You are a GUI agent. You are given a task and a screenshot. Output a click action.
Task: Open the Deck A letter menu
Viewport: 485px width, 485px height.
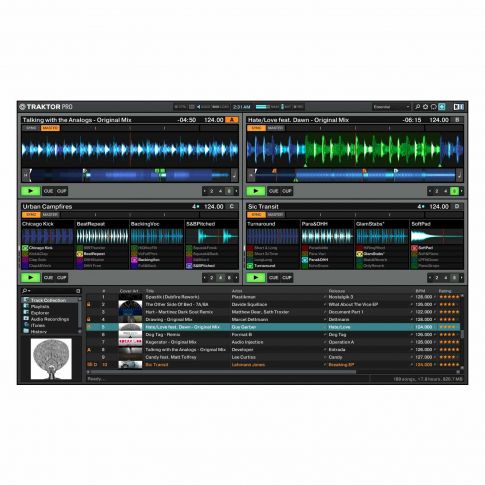[232, 120]
